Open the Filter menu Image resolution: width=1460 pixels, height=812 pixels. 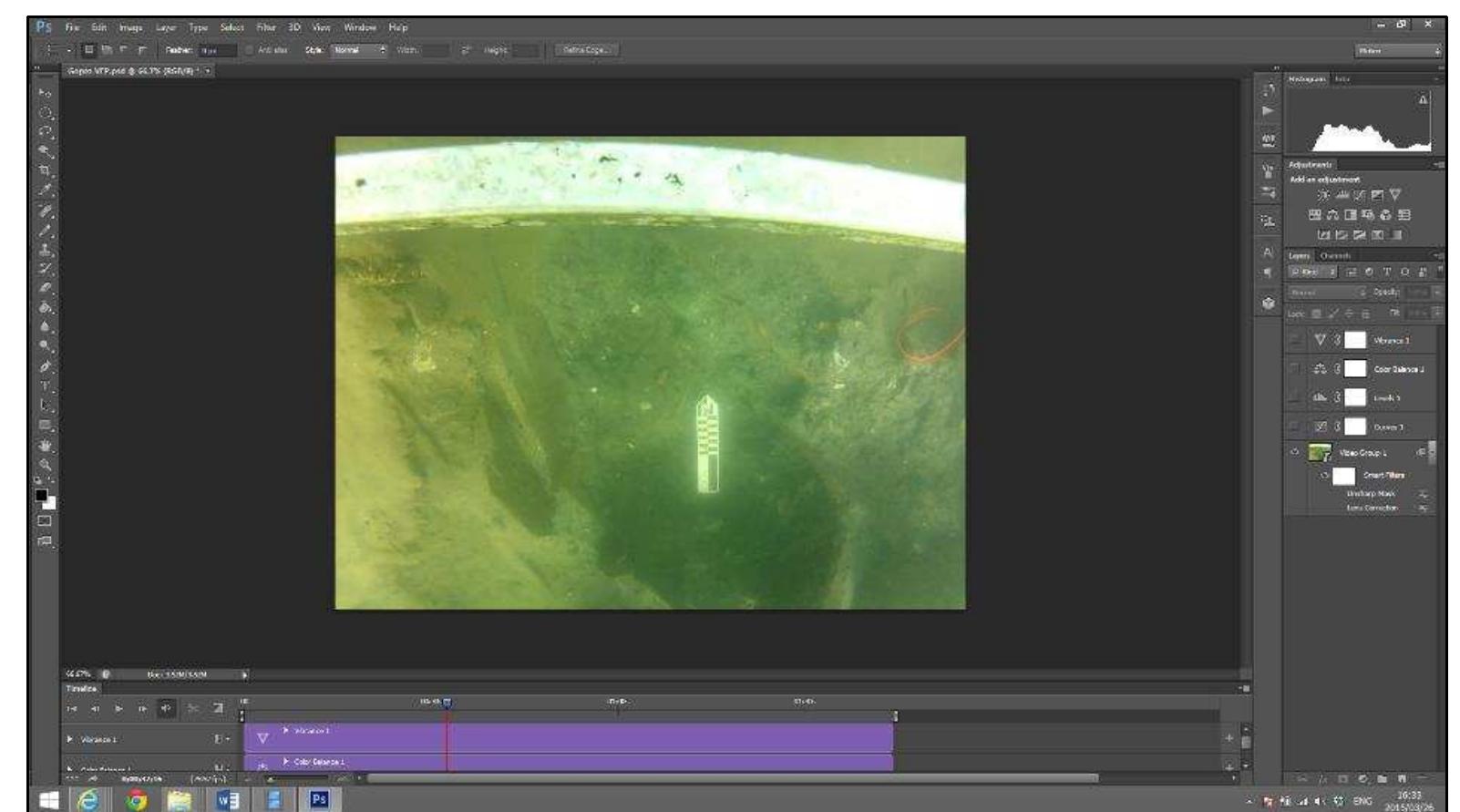[x=266, y=27]
